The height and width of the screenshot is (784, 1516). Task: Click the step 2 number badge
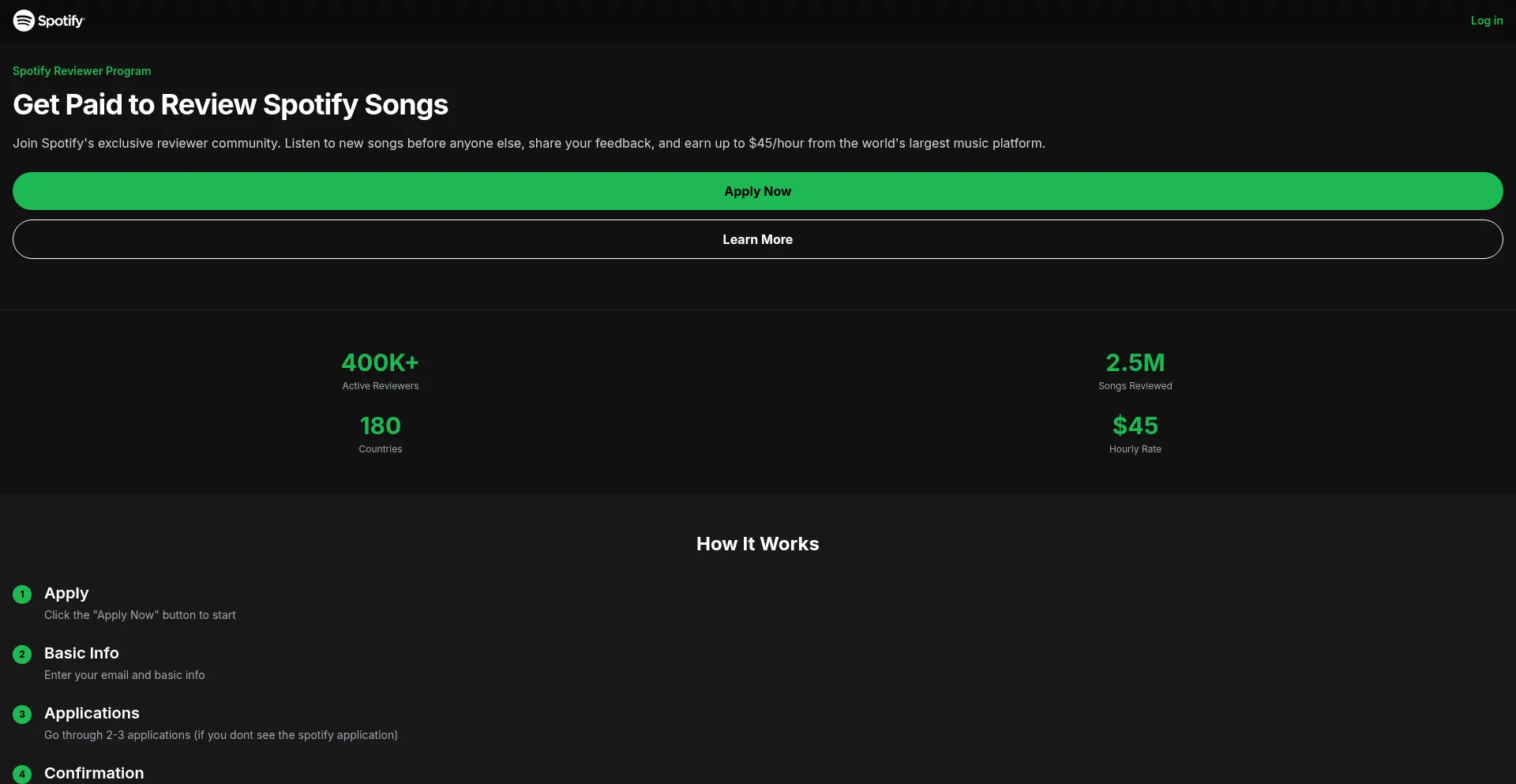click(22, 655)
